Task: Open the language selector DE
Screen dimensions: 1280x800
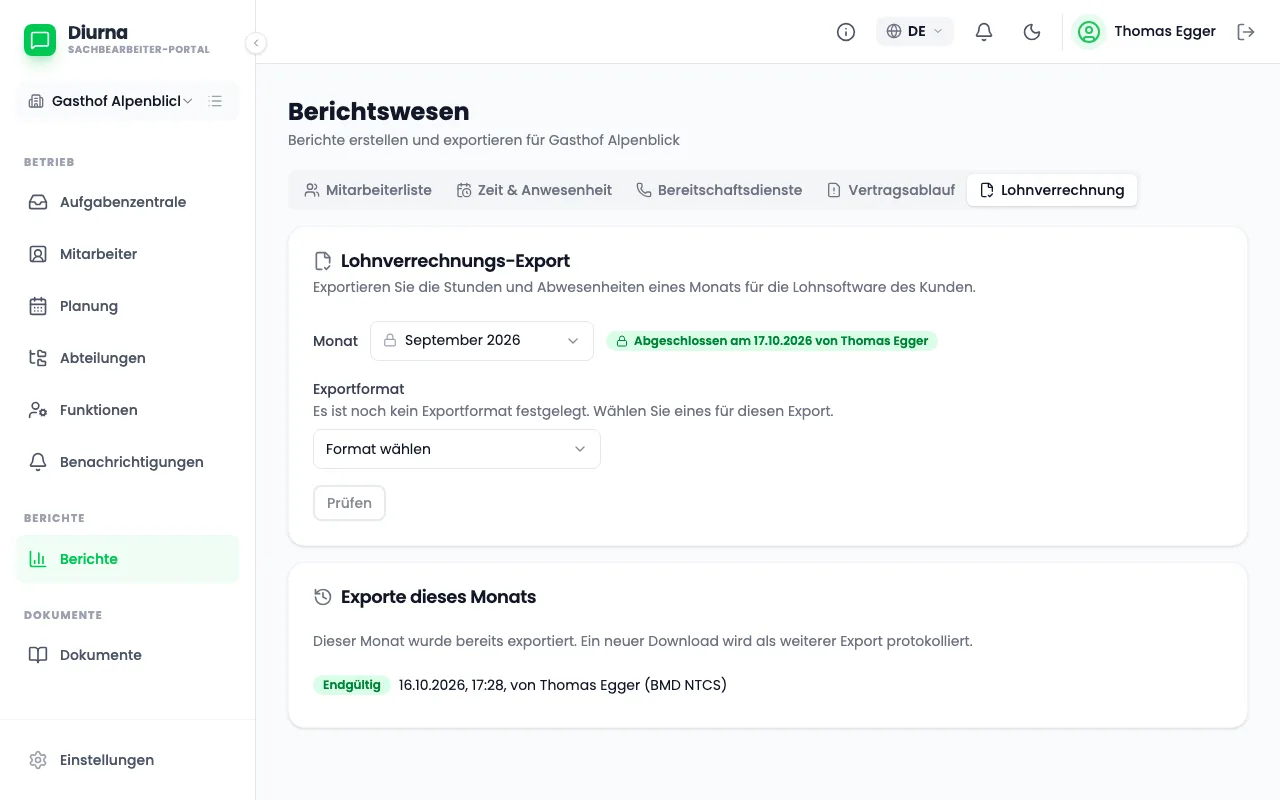Action: [x=915, y=32]
